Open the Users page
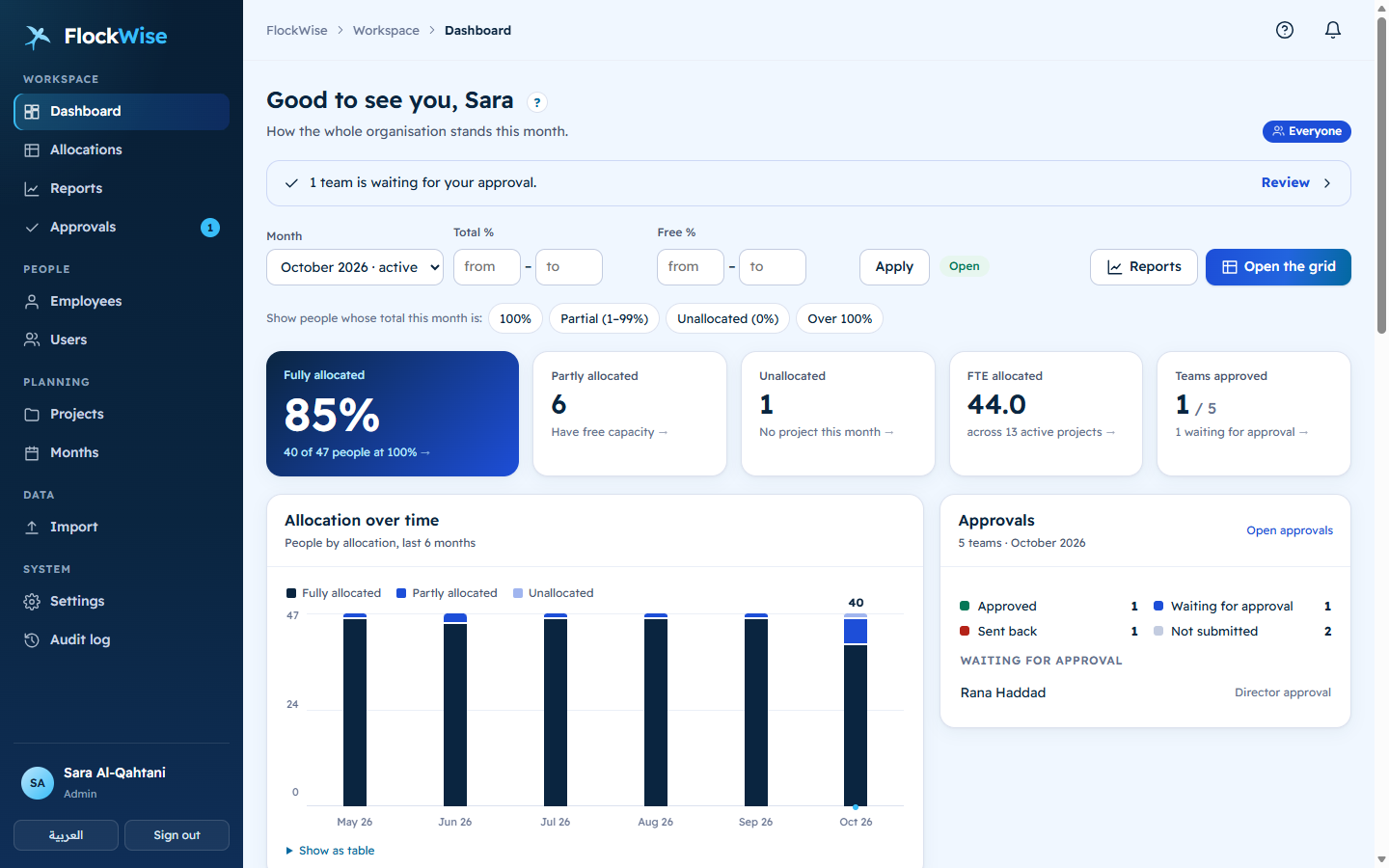Image resolution: width=1389 pixels, height=868 pixels. (122, 340)
